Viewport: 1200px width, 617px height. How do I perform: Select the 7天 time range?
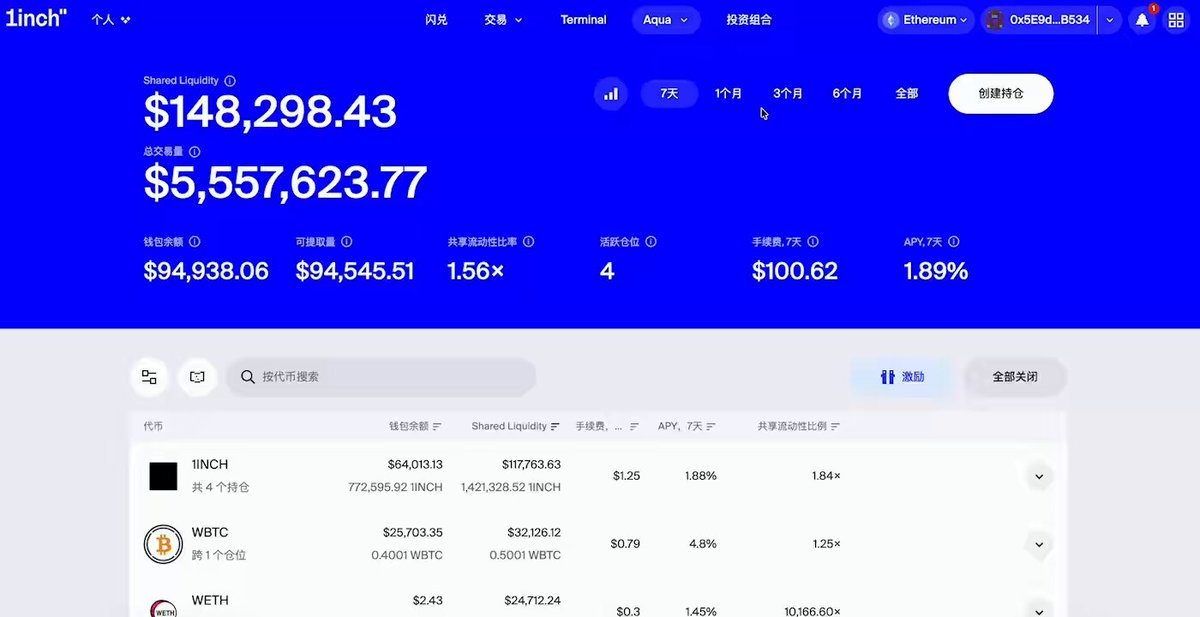(669, 94)
